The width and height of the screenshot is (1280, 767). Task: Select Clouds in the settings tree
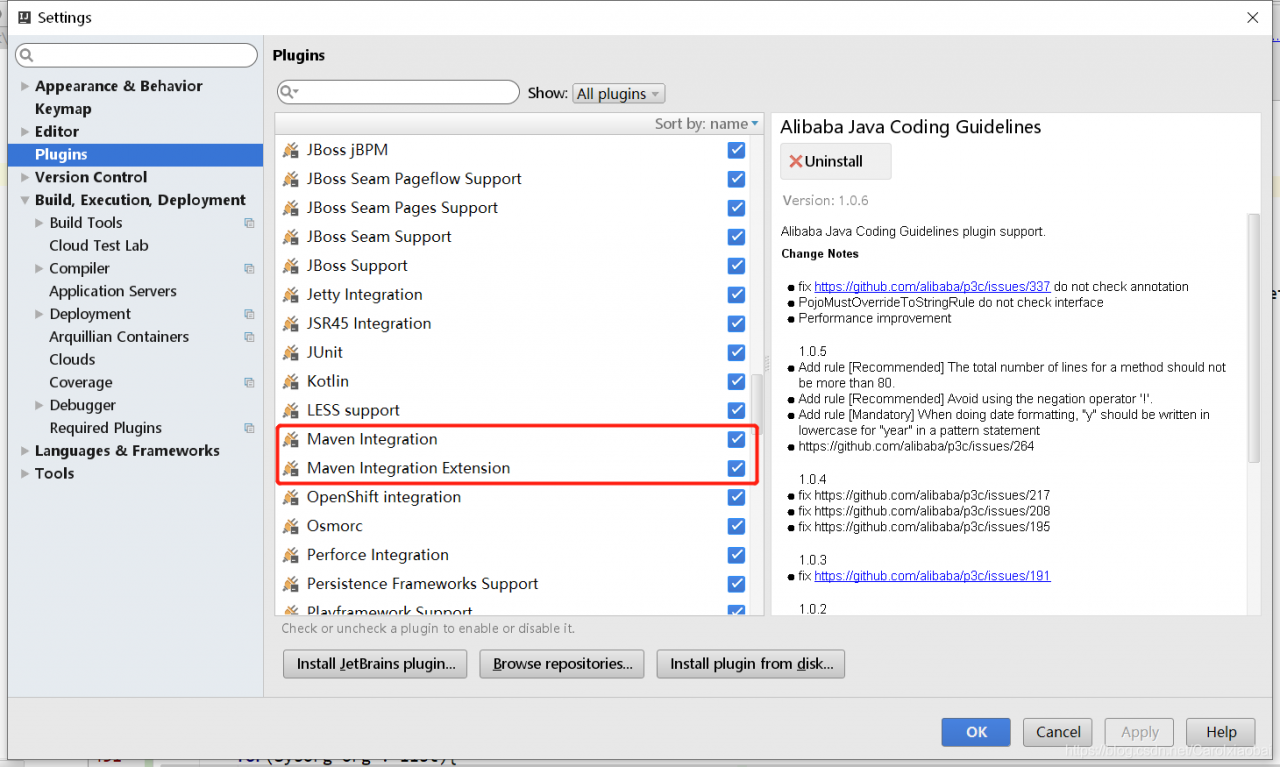pos(72,360)
